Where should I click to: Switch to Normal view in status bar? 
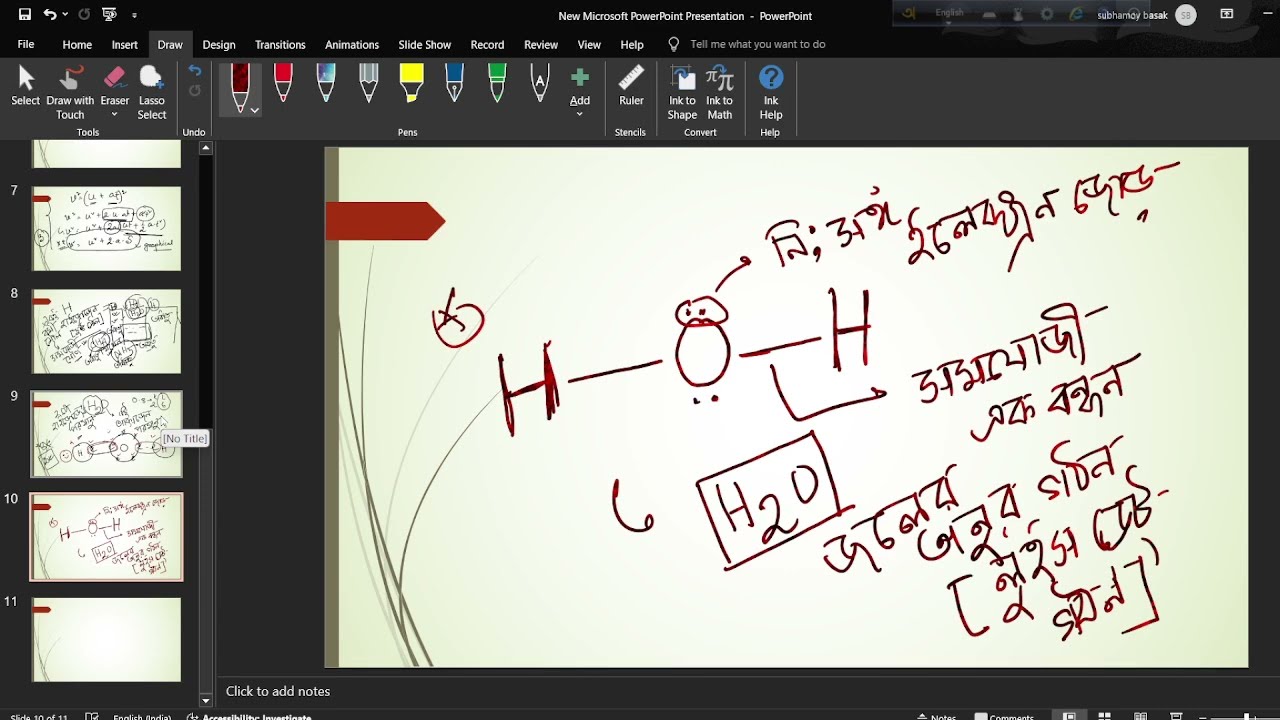[1069, 716]
